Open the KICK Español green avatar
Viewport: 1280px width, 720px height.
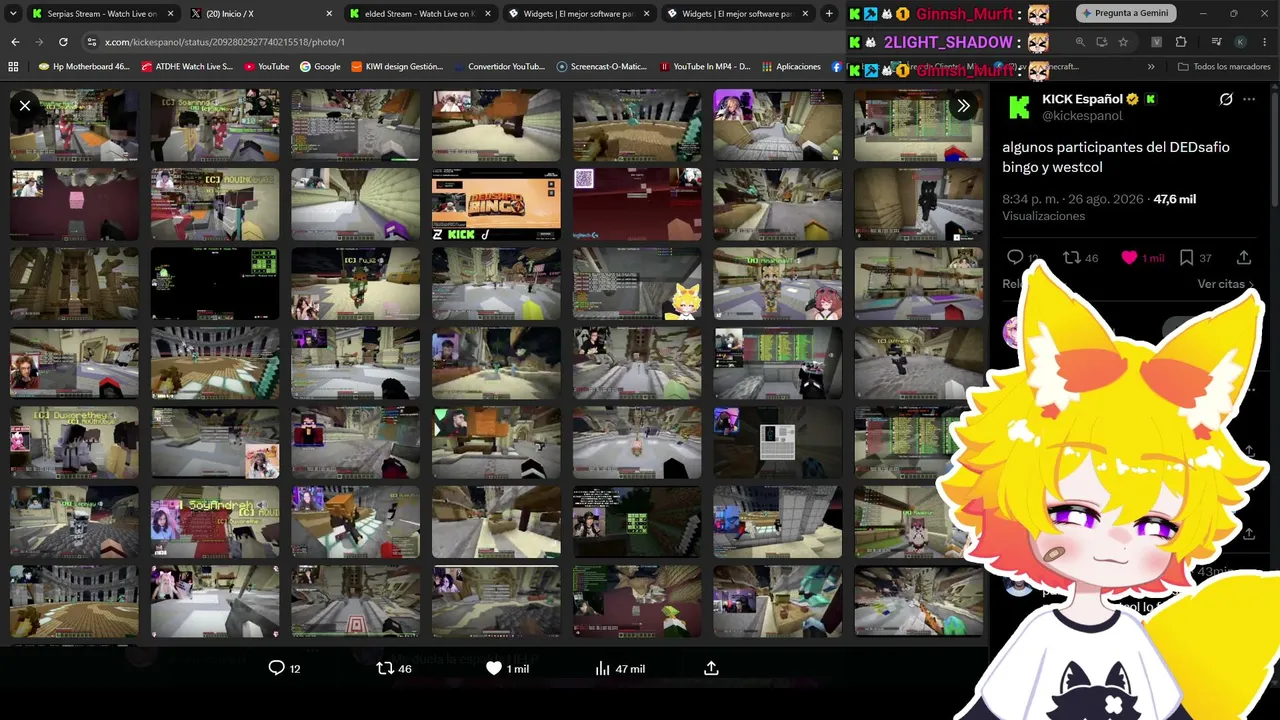(x=1019, y=107)
